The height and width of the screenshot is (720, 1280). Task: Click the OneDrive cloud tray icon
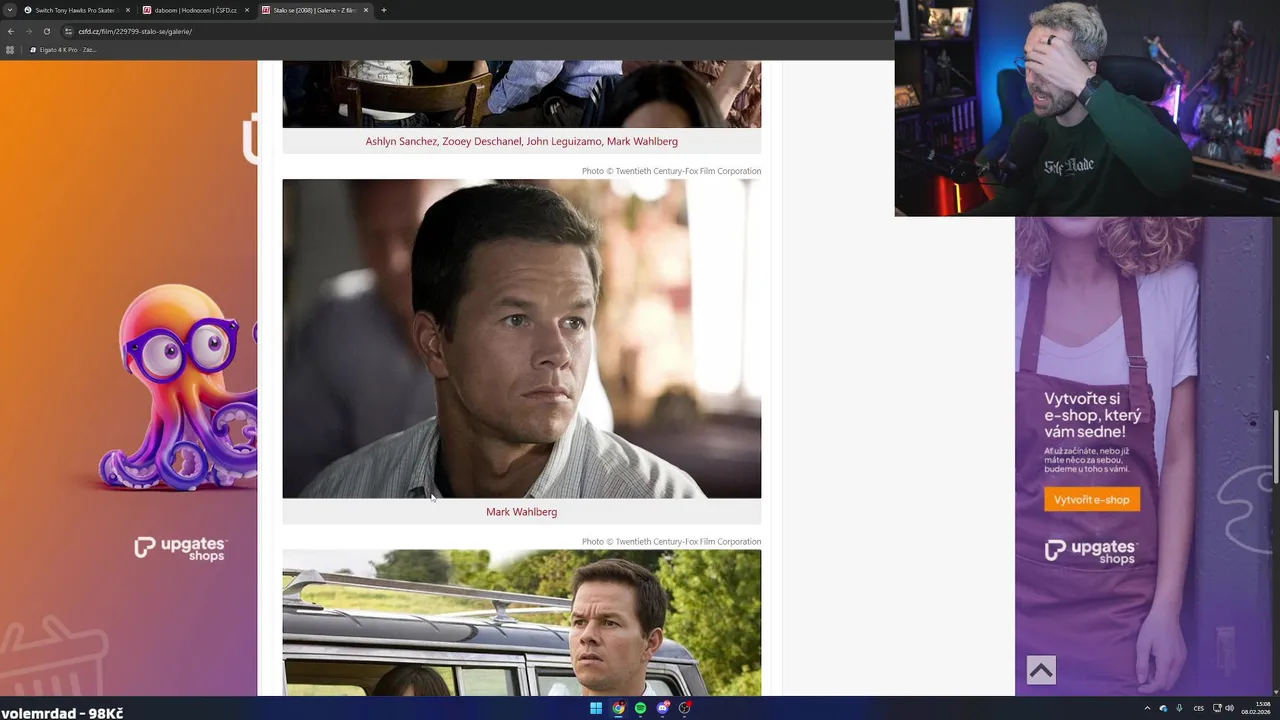click(1163, 708)
